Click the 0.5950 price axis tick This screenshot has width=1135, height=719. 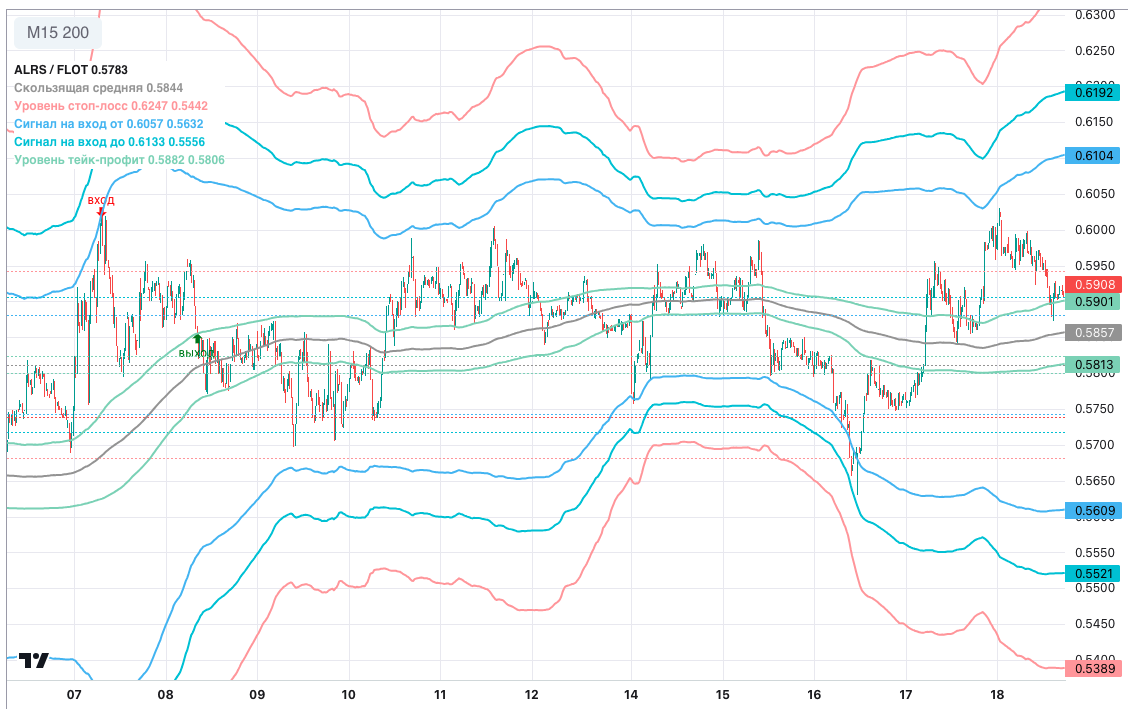coord(1094,266)
